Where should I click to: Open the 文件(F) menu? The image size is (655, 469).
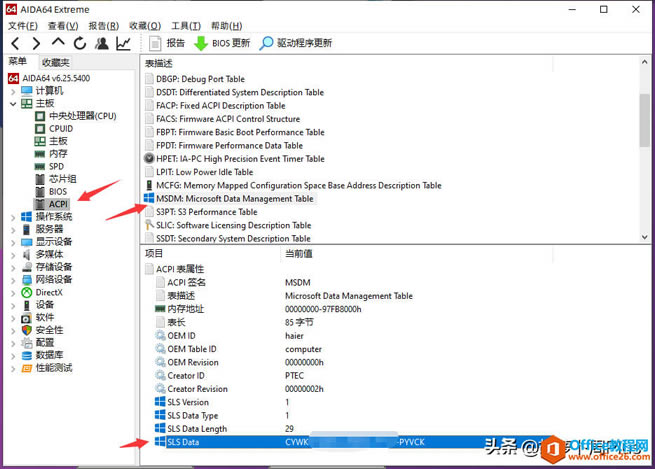coord(23,26)
